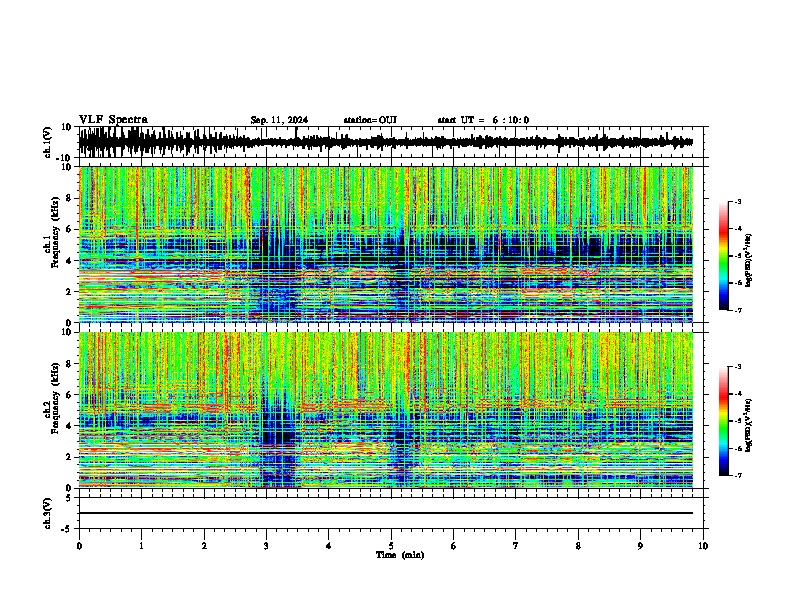Click the time axis tick label '8'
Viewport: 792px width, 612px height.
pyautogui.click(x=578, y=546)
